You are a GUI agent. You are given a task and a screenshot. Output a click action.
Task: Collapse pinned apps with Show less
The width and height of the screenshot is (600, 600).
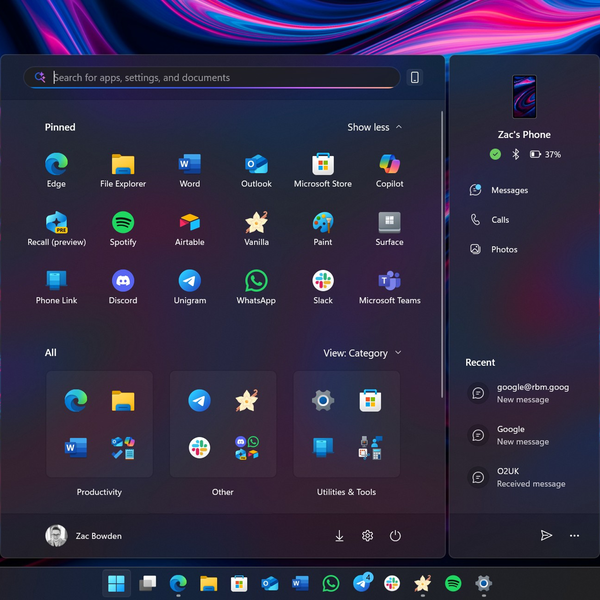click(x=375, y=127)
